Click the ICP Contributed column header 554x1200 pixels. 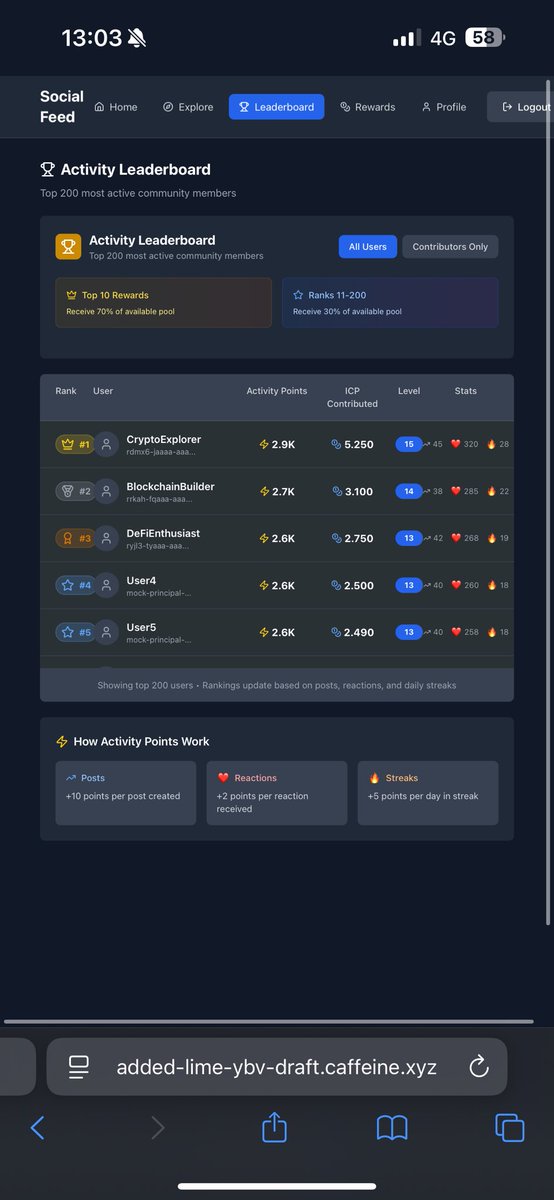[352, 397]
